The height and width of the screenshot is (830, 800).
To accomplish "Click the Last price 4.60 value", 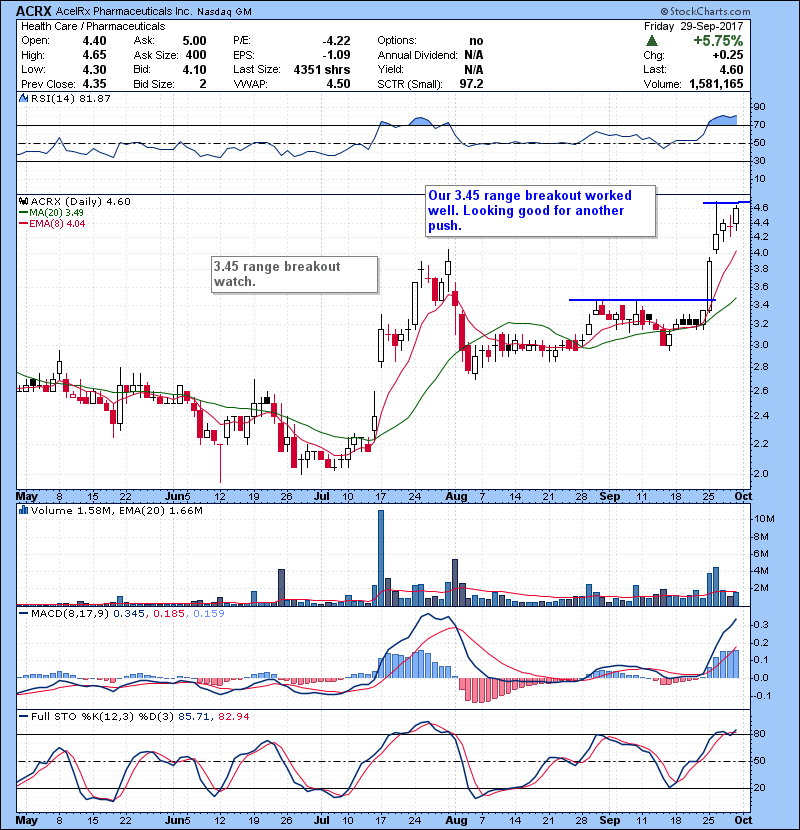I will (x=731, y=69).
